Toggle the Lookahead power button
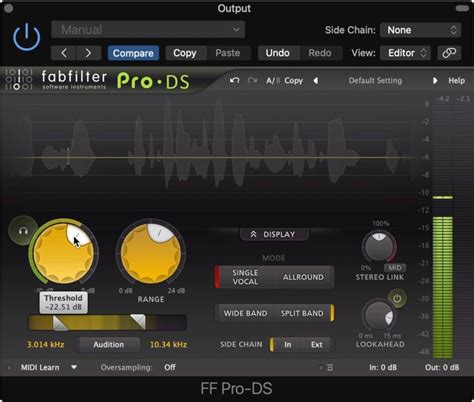474x402 pixels. click(x=397, y=298)
